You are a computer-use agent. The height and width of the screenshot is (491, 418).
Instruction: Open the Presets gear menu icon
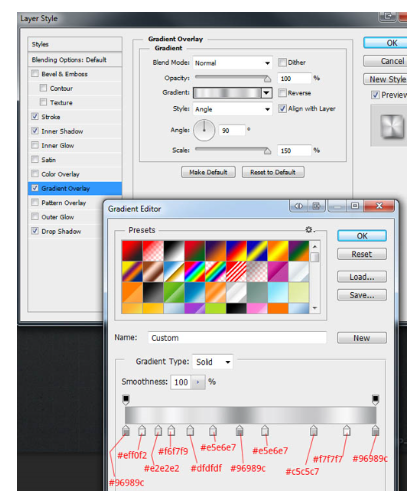click(309, 230)
